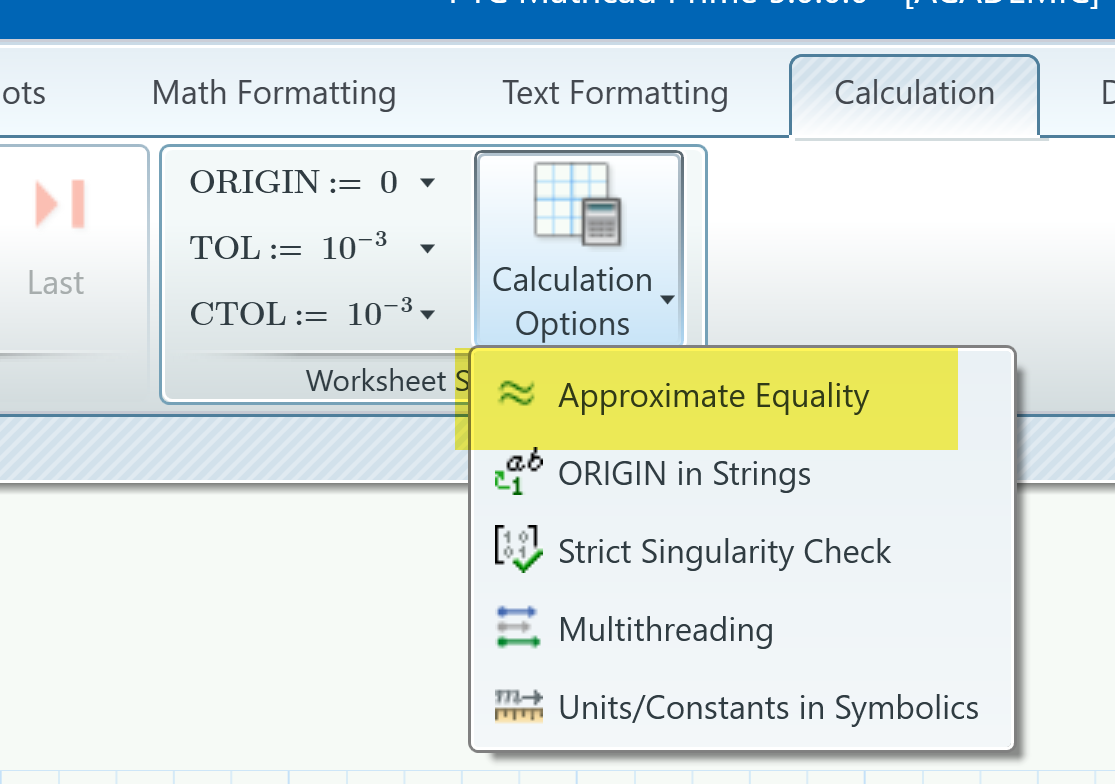The width and height of the screenshot is (1115, 784).
Task: Expand the TOL dropdown arrow
Action: coord(426,248)
